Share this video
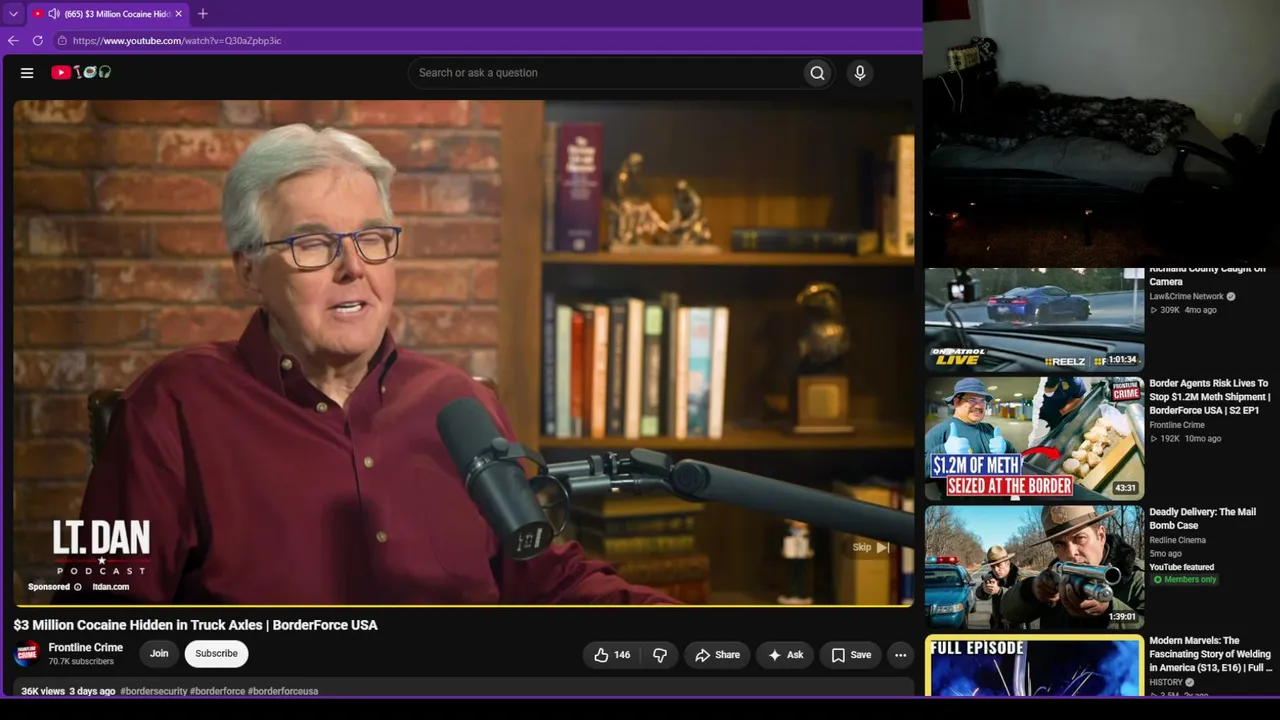Image resolution: width=1280 pixels, height=720 pixels. [x=717, y=655]
